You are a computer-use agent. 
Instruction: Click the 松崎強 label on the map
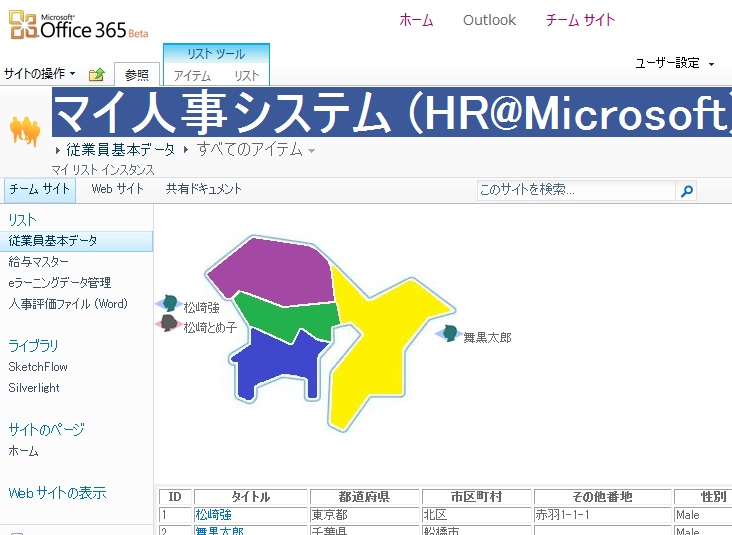(x=201, y=308)
